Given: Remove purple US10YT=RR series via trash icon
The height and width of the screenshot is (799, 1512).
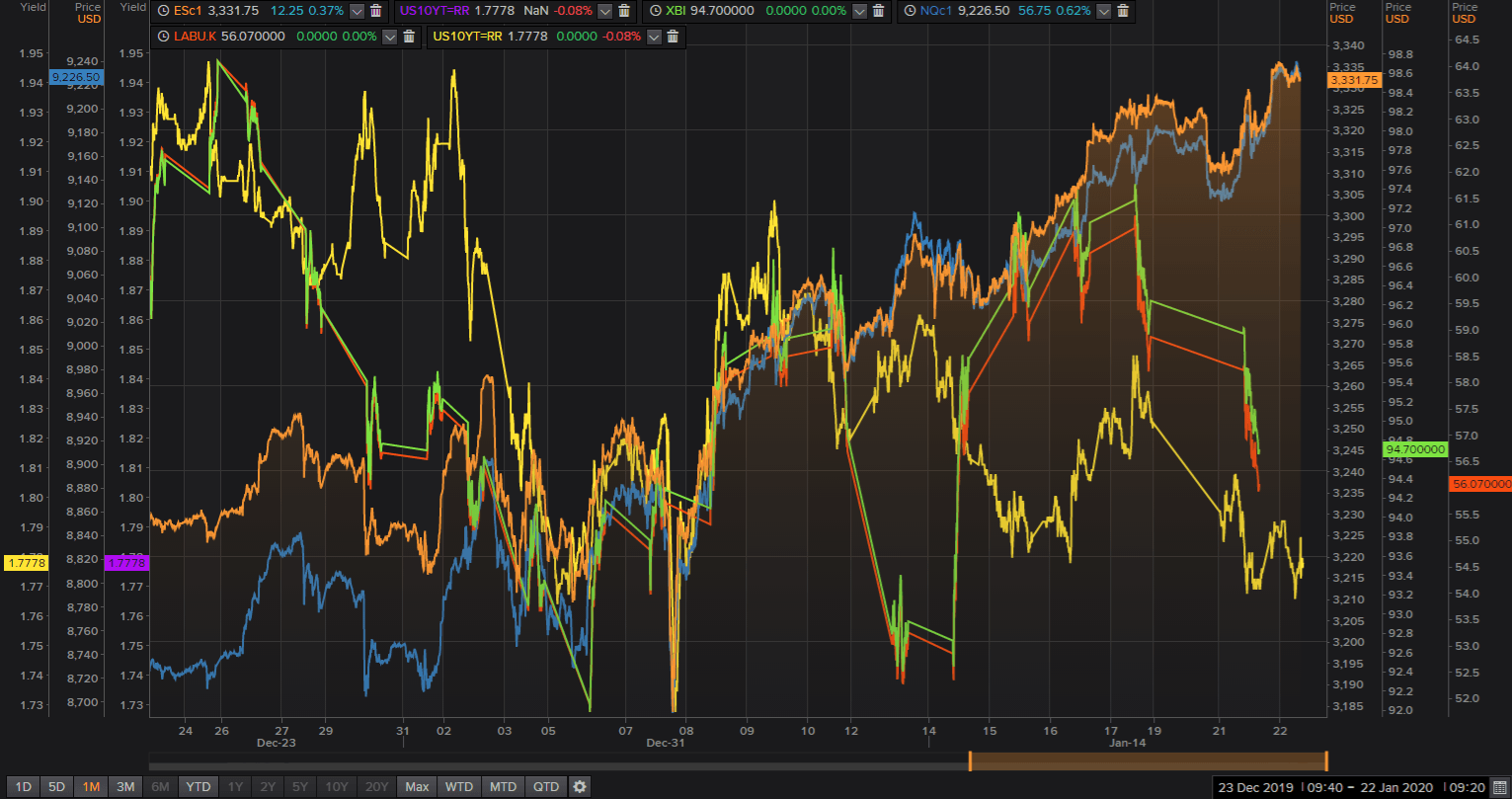Looking at the screenshot, I should point(624,11).
